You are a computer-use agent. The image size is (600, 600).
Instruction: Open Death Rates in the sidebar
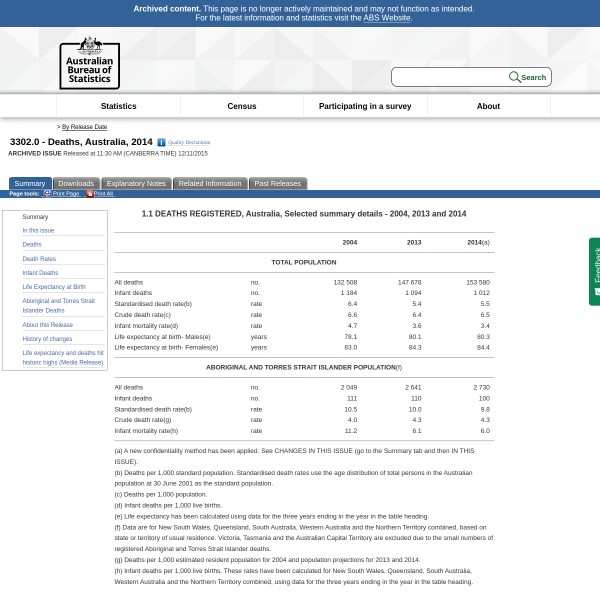pyautogui.click(x=39, y=259)
